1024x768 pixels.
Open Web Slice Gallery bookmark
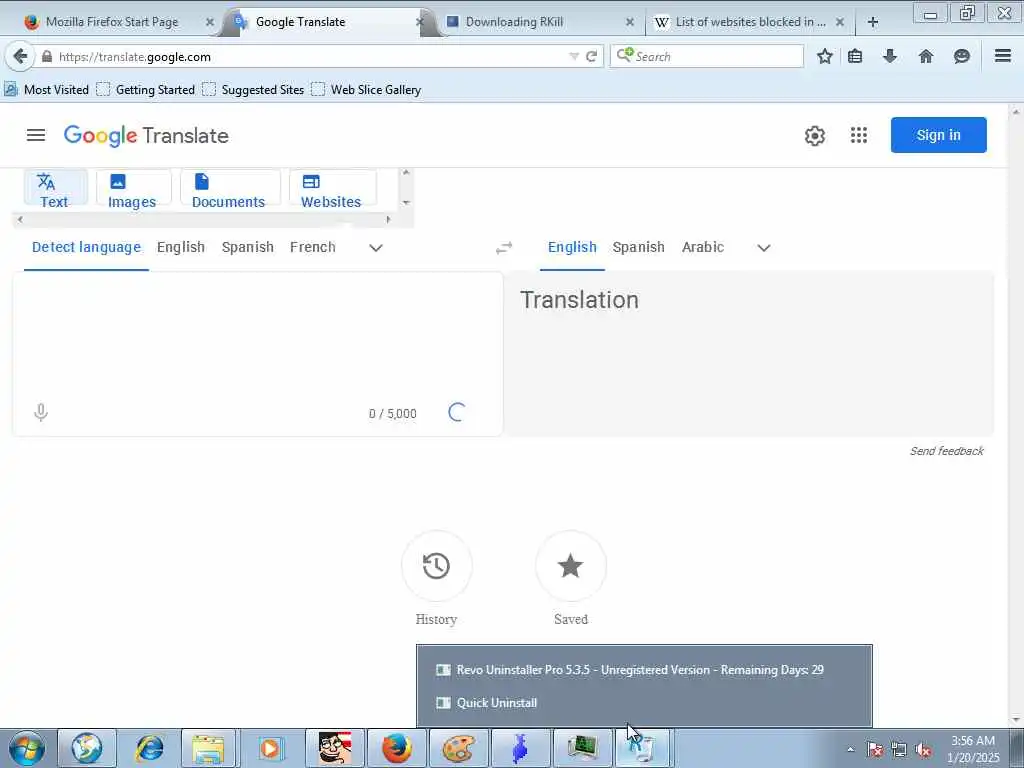tap(366, 89)
